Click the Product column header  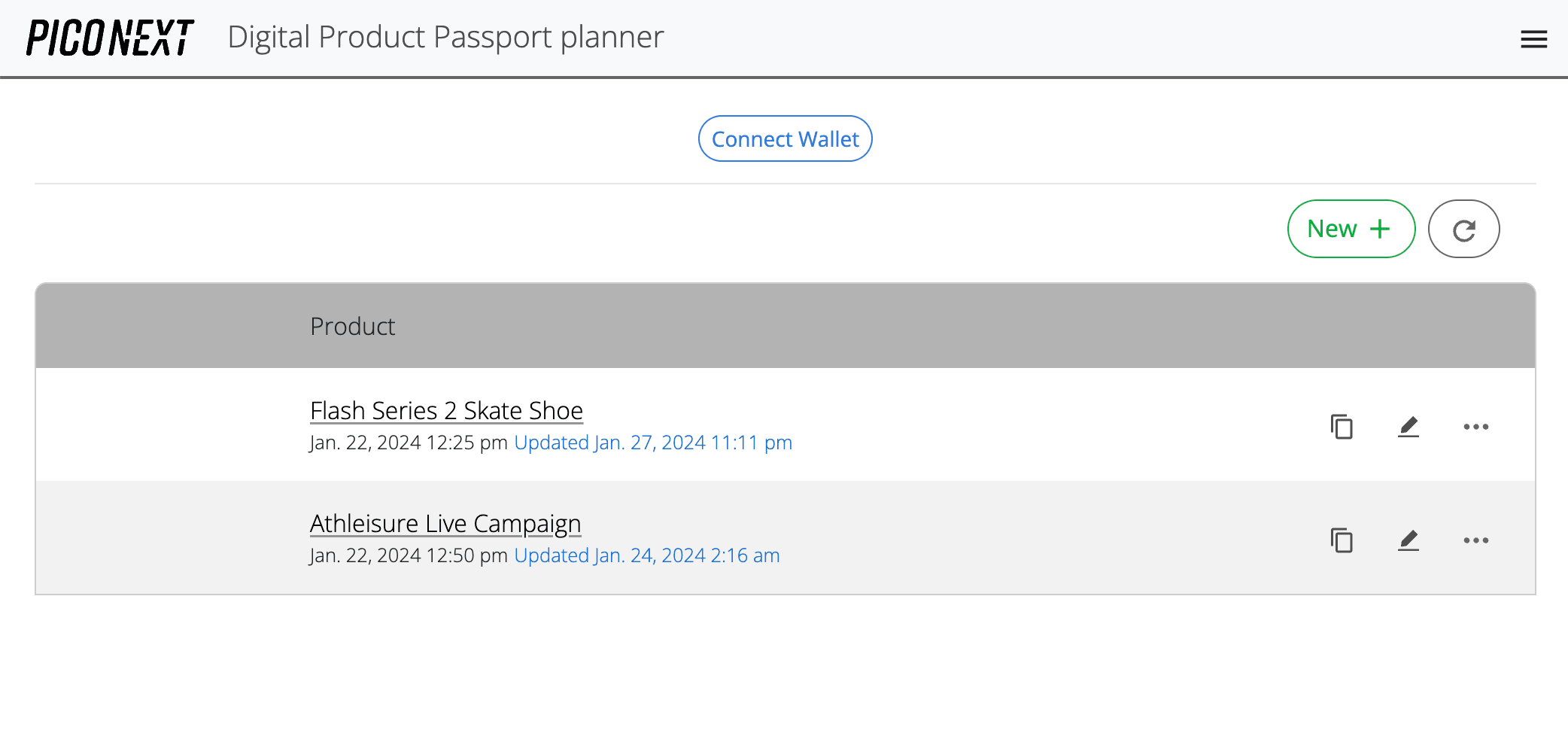[x=352, y=327]
